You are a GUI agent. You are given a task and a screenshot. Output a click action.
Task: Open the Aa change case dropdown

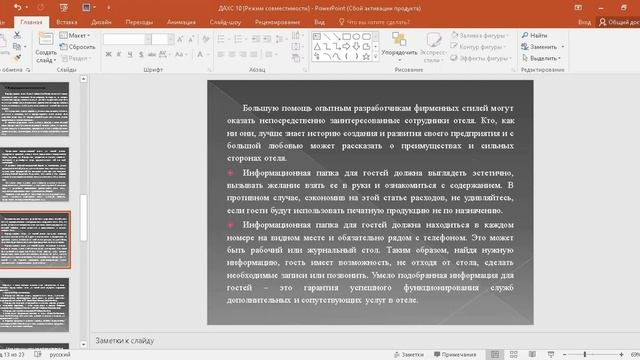click(x=180, y=54)
